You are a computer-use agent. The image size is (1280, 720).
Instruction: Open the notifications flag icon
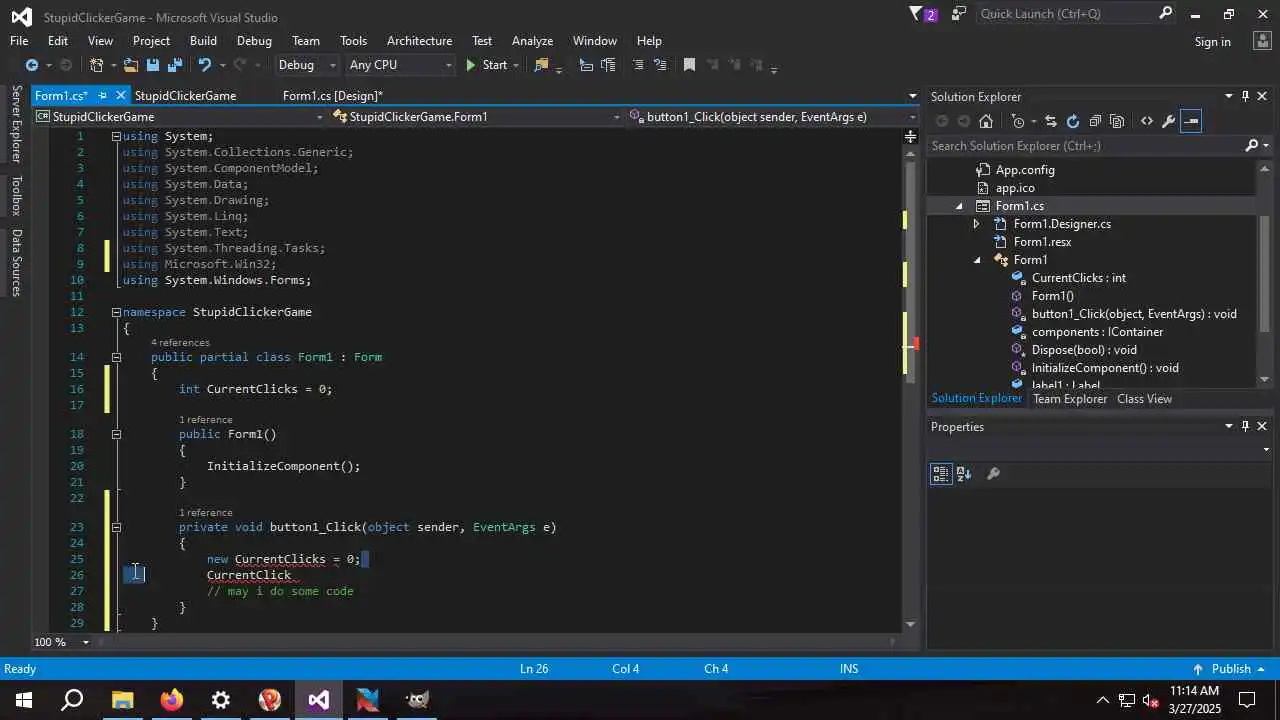click(x=923, y=14)
